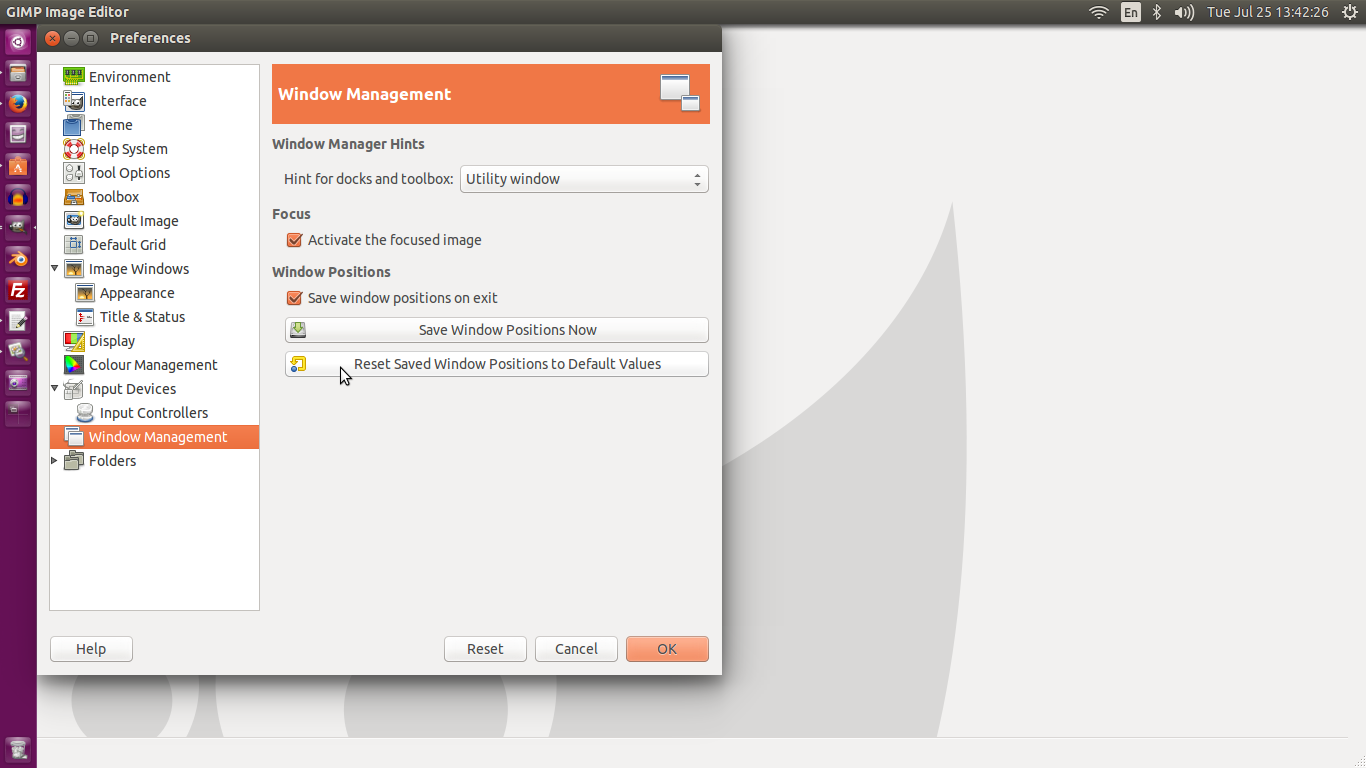Cancel the Preferences dialog
This screenshot has width=1366, height=768.
point(576,649)
